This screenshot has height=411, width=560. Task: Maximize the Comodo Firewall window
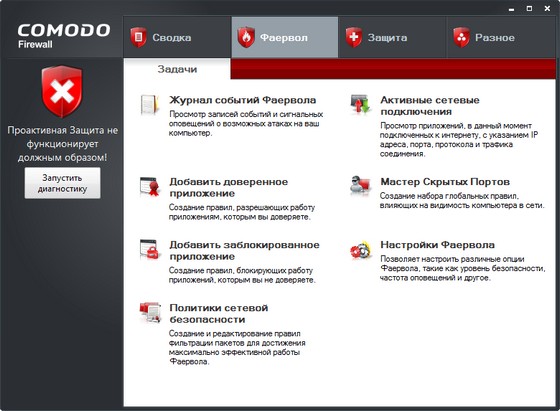click(529, 8)
